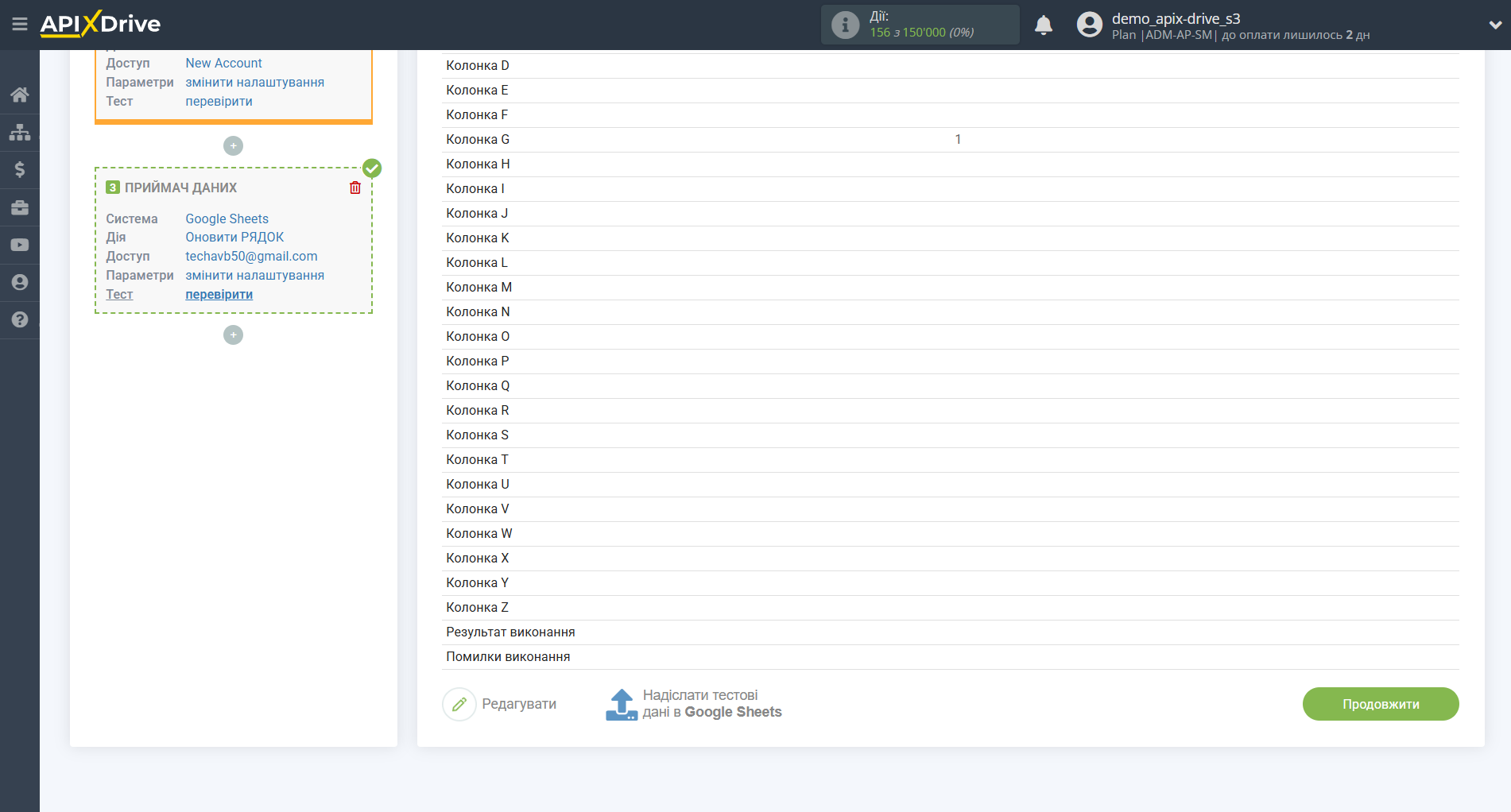The width and height of the screenshot is (1511, 812).
Task: Click the green checkmark on the data receiver block
Action: pyautogui.click(x=371, y=168)
